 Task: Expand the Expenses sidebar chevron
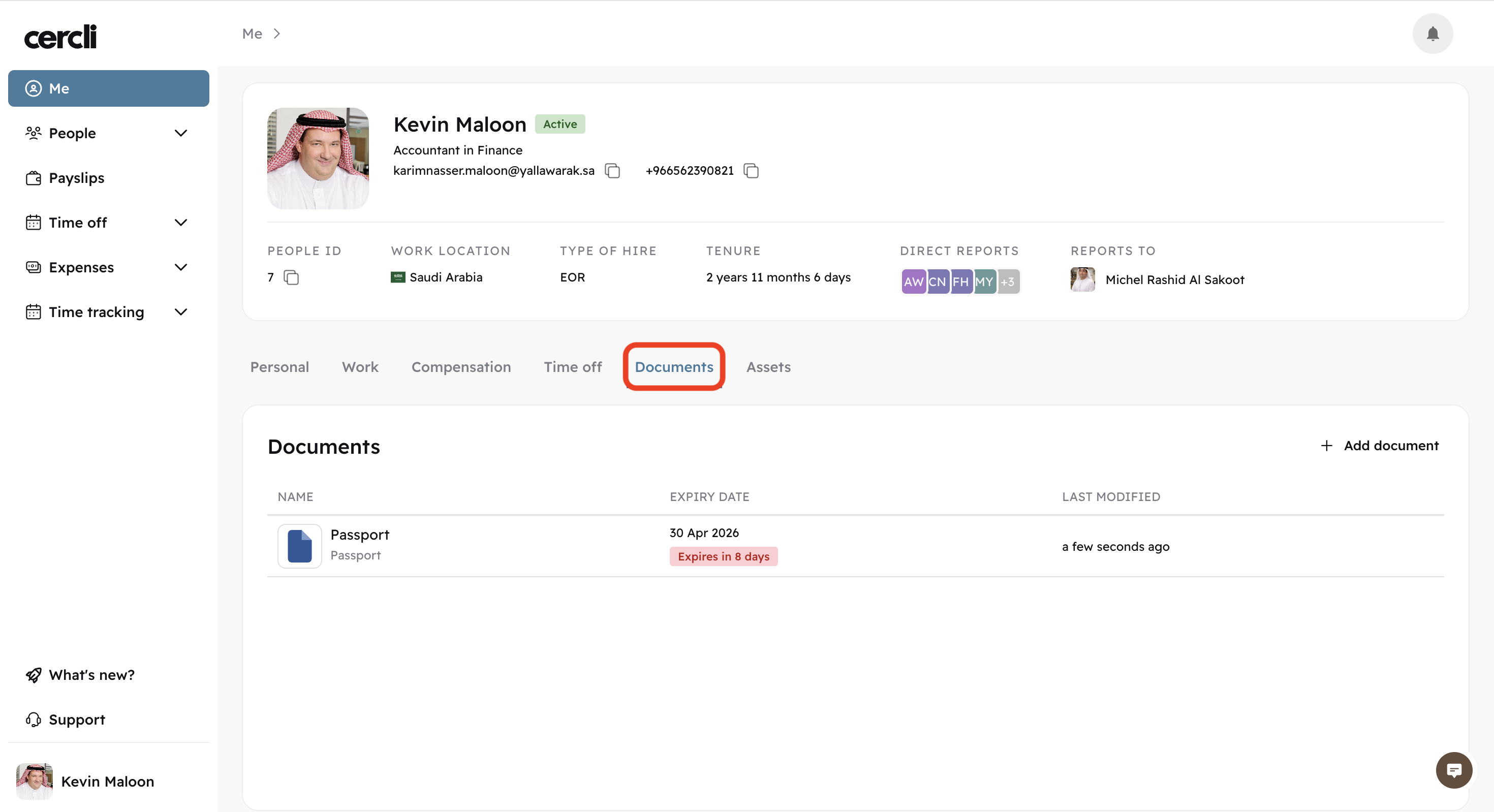pyautogui.click(x=180, y=267)
